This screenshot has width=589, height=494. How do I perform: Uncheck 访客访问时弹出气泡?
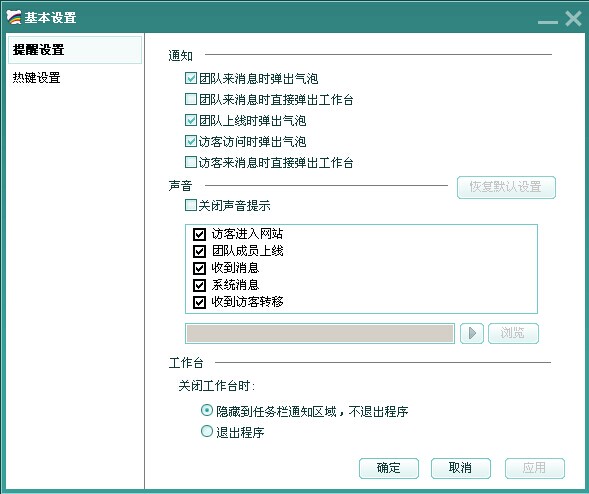[x=191, y=141]
